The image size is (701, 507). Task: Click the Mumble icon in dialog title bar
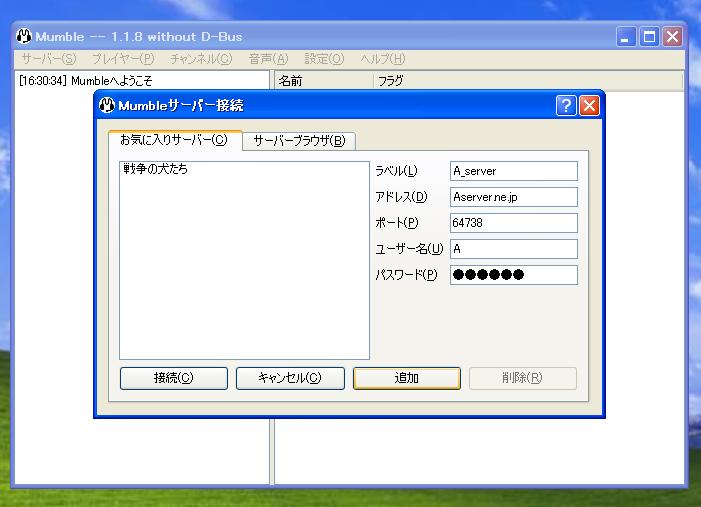(107, 106)
